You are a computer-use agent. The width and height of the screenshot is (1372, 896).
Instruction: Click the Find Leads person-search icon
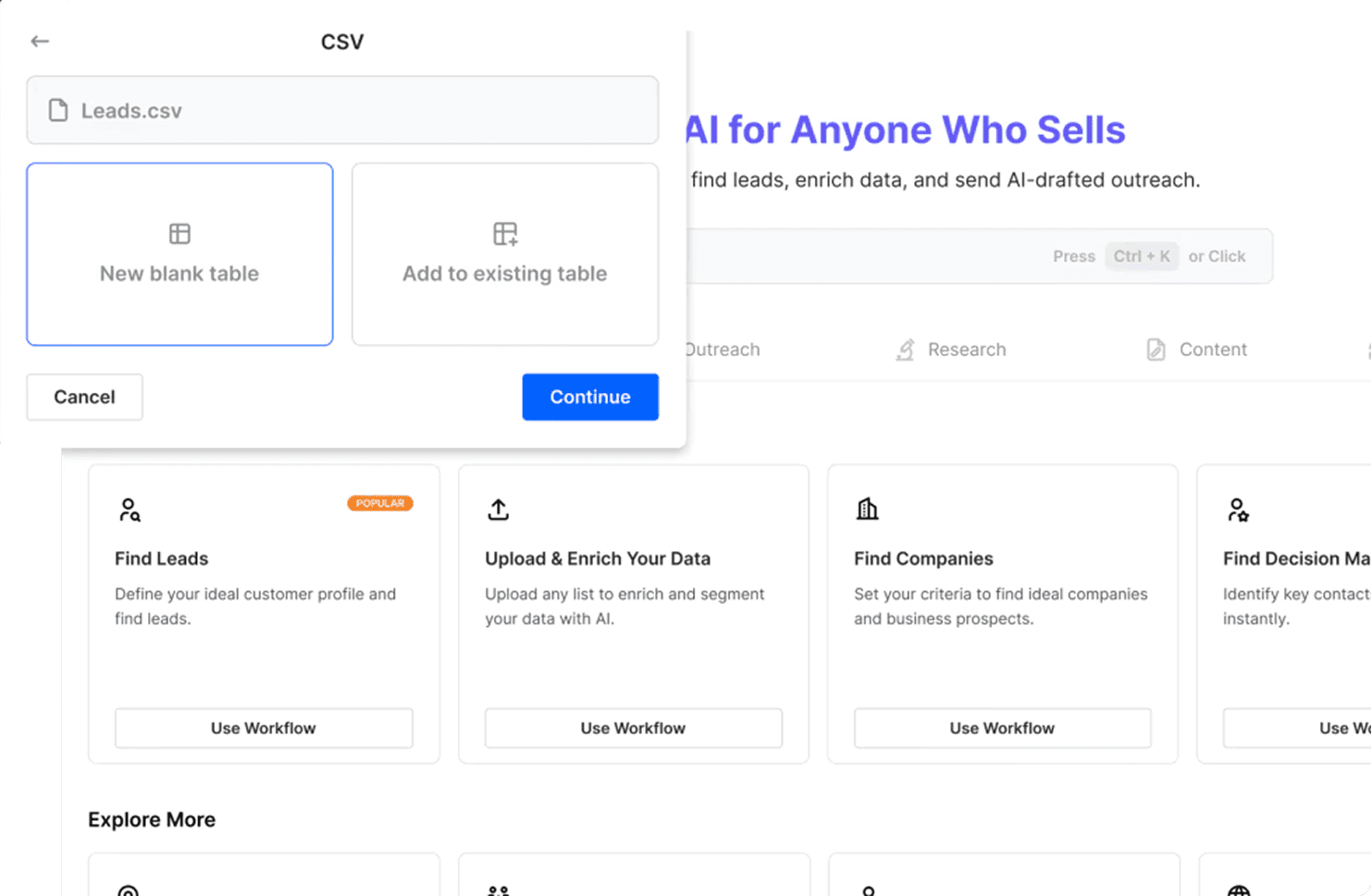[130, 509]
